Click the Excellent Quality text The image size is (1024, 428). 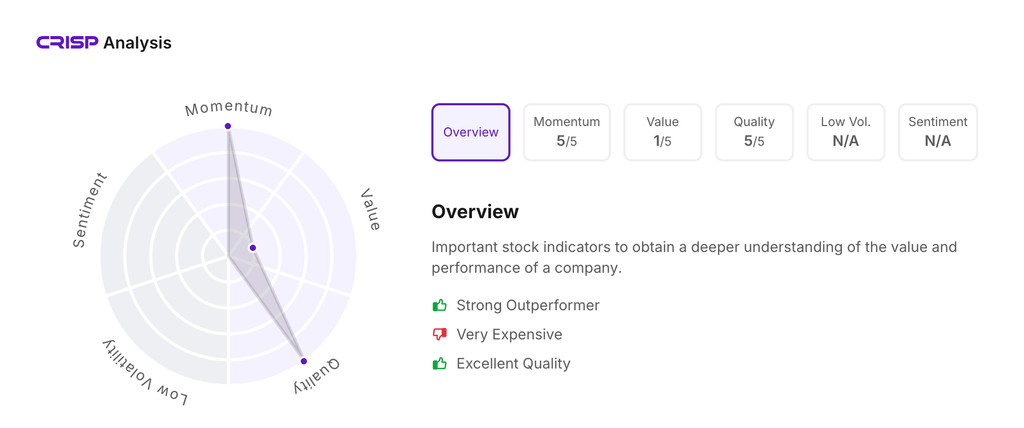tap(513, 363)
